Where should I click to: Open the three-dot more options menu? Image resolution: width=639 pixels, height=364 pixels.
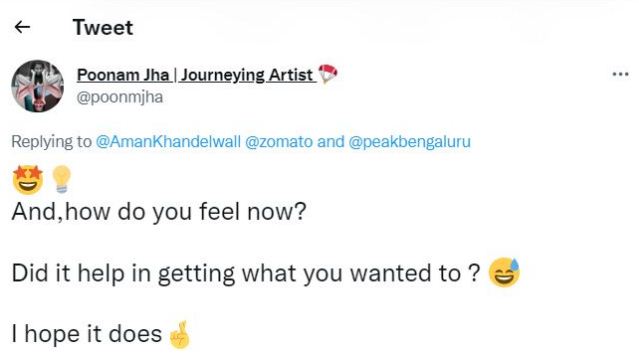(x=620, y=74)
